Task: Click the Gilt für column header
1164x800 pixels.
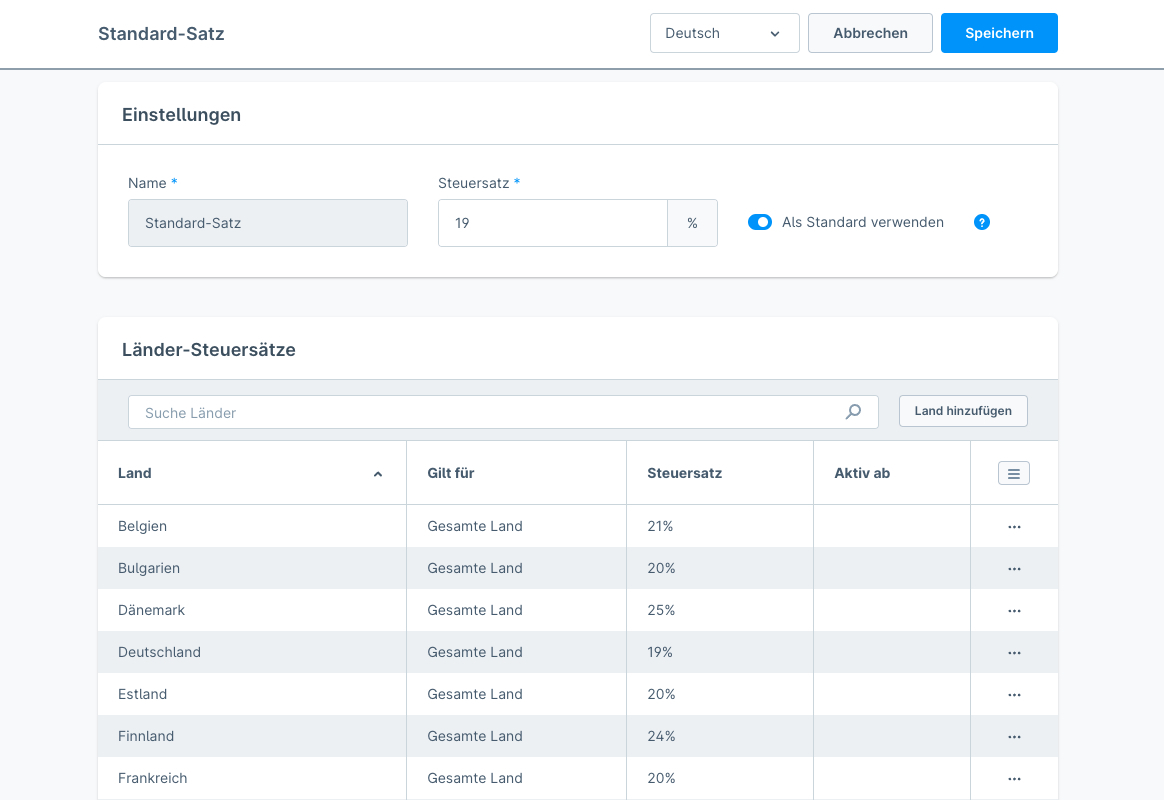Action: 451,473
